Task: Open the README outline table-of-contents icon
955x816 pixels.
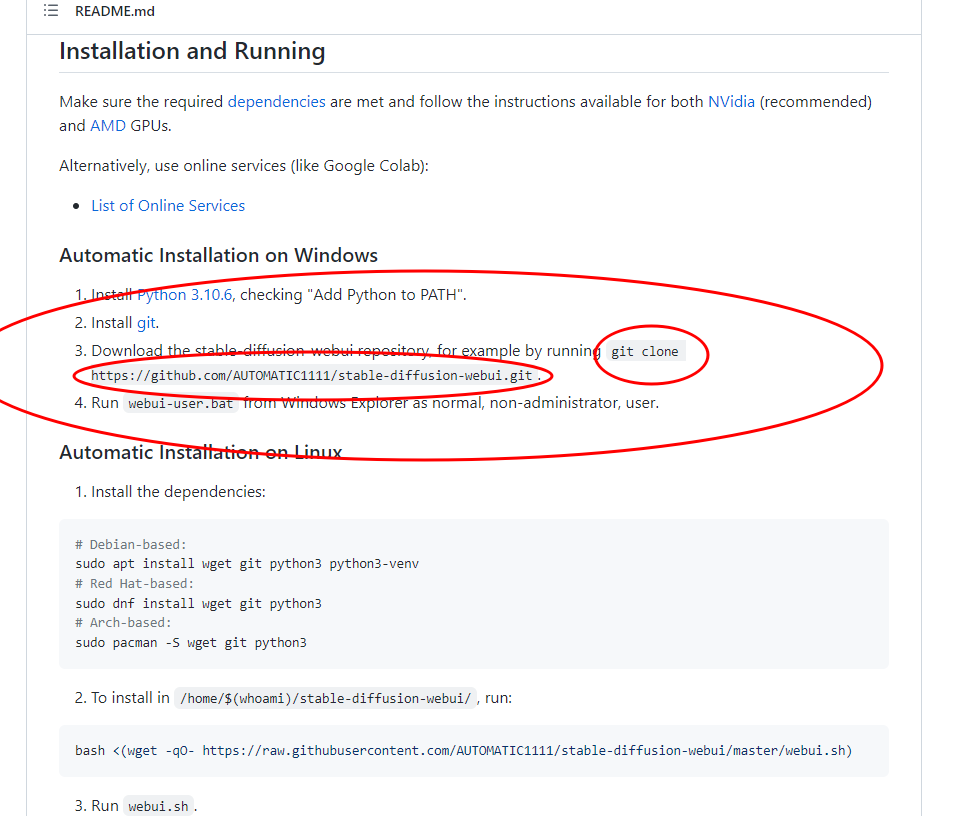Action: (x=51, y=10)
